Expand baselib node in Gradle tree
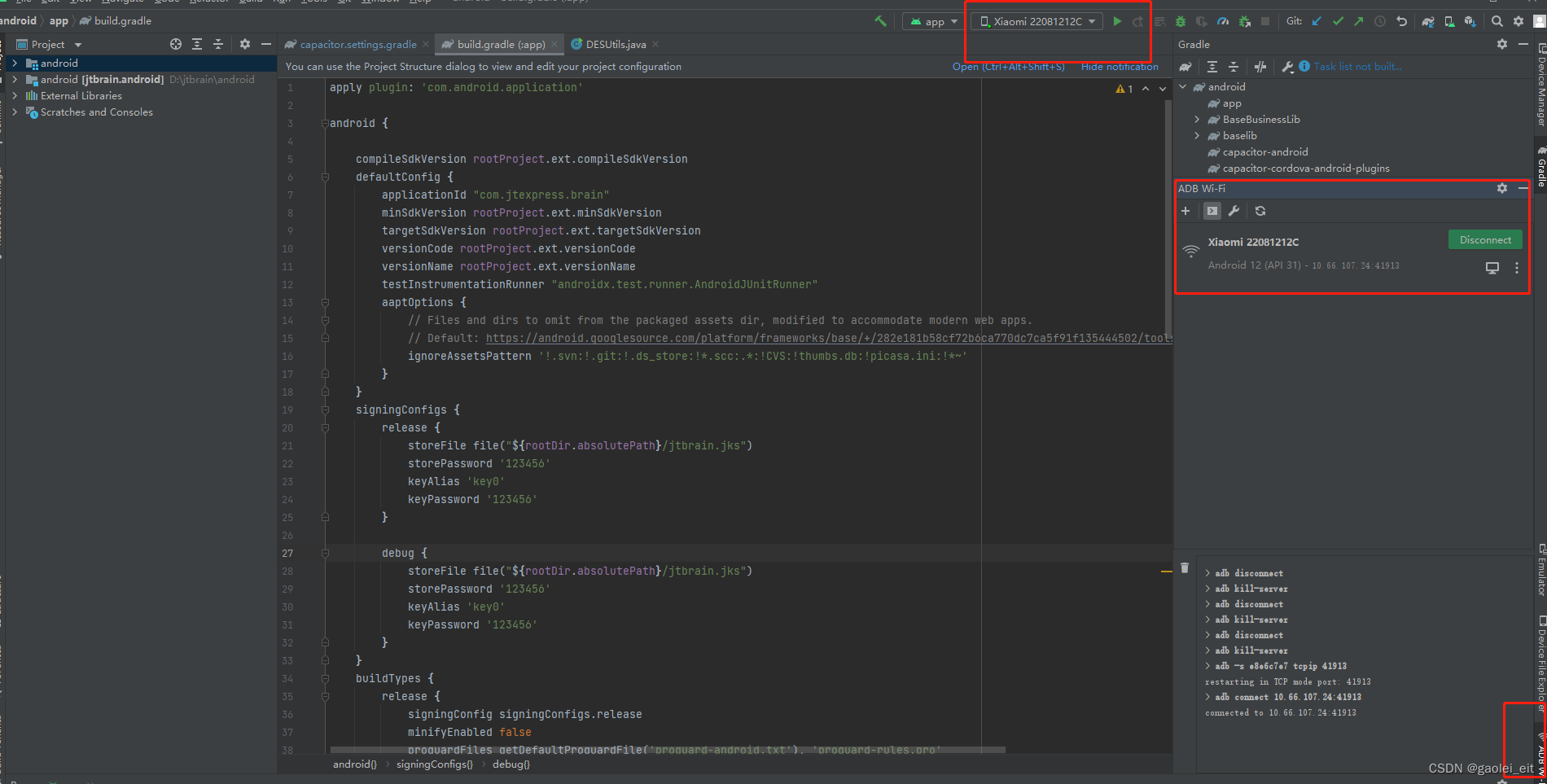The image size is (1547, 784). [x=1197, y=135]
